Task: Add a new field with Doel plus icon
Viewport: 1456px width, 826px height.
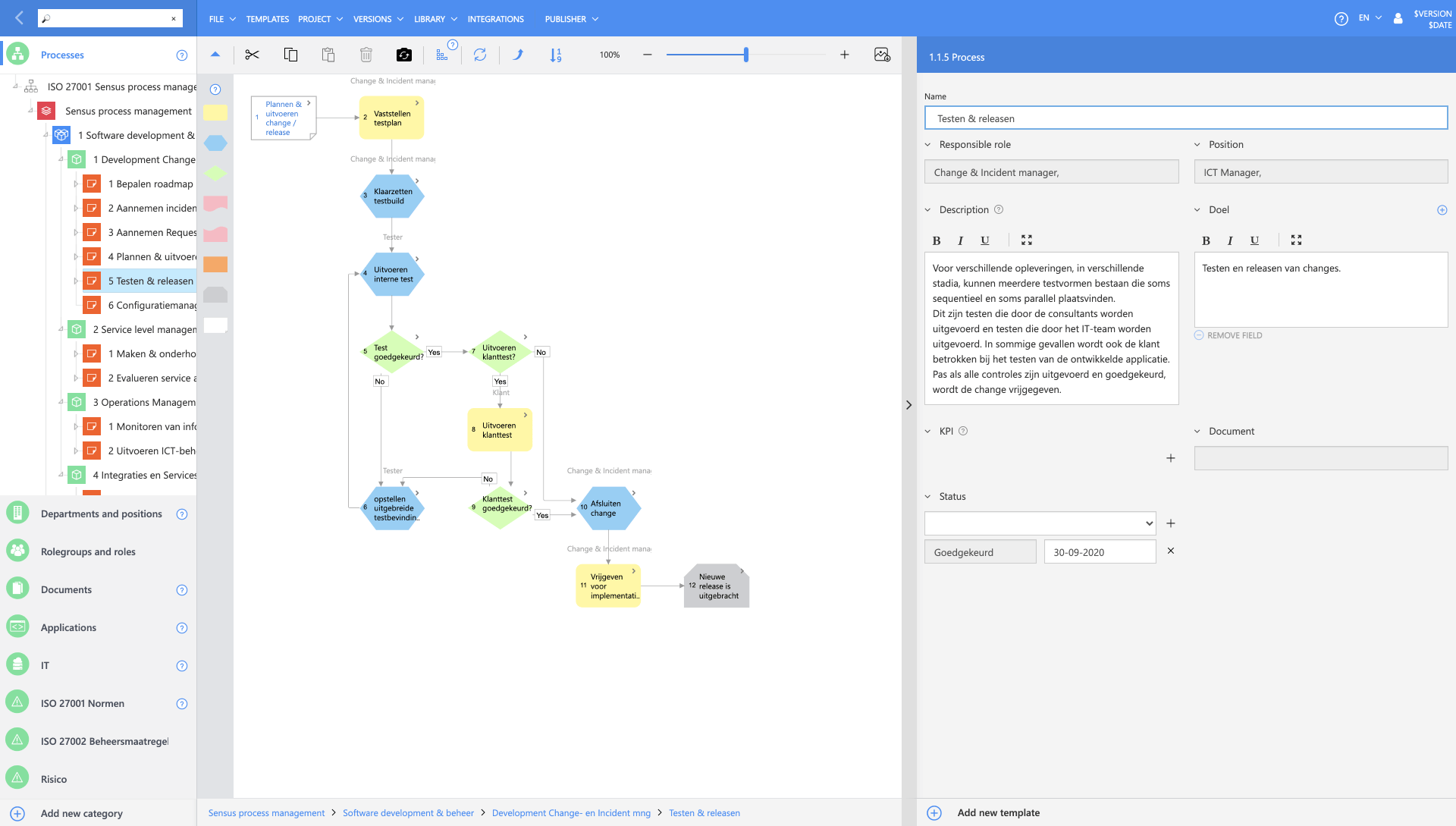Action: click(x=1442, y=210)
